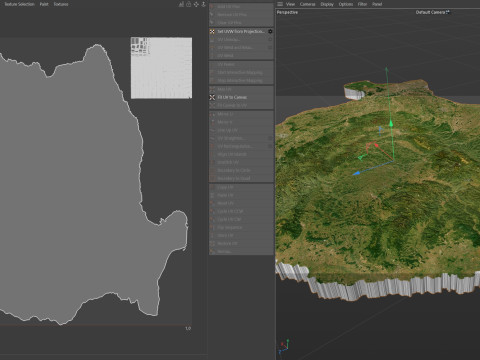Click the Mirror V icon
480x360 pixels.
[212, 122]
